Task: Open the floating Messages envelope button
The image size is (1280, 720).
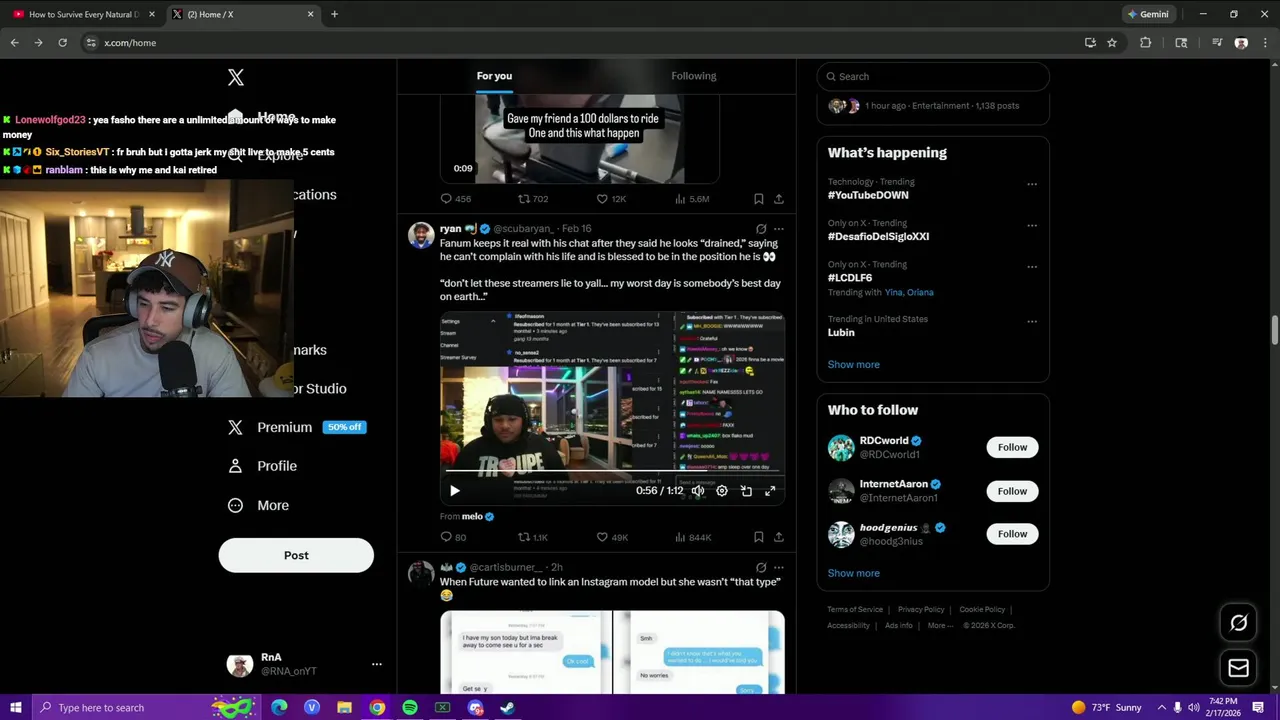Action: coord(1238,668)
